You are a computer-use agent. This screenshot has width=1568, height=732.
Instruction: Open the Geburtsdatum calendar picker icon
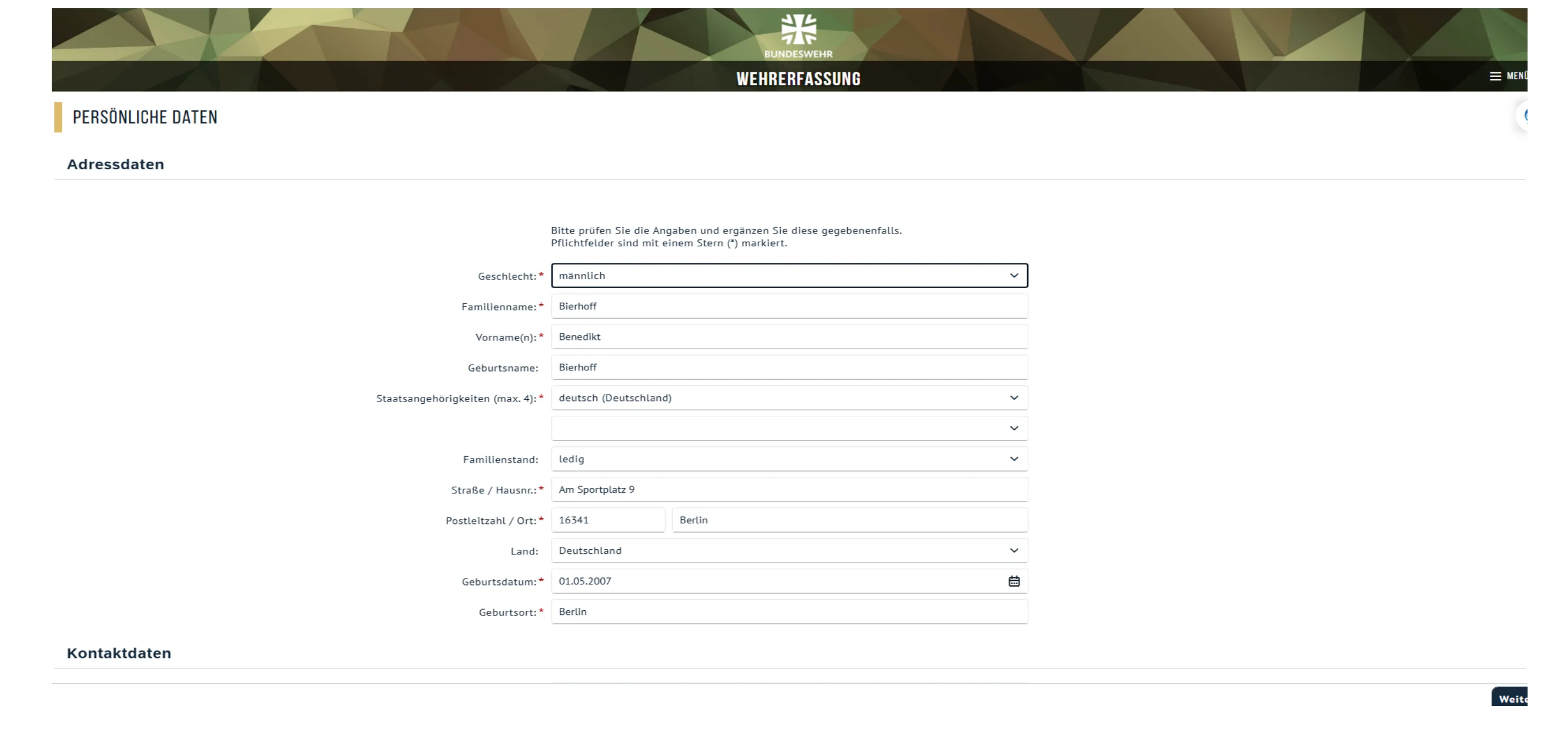(1014, 581)
